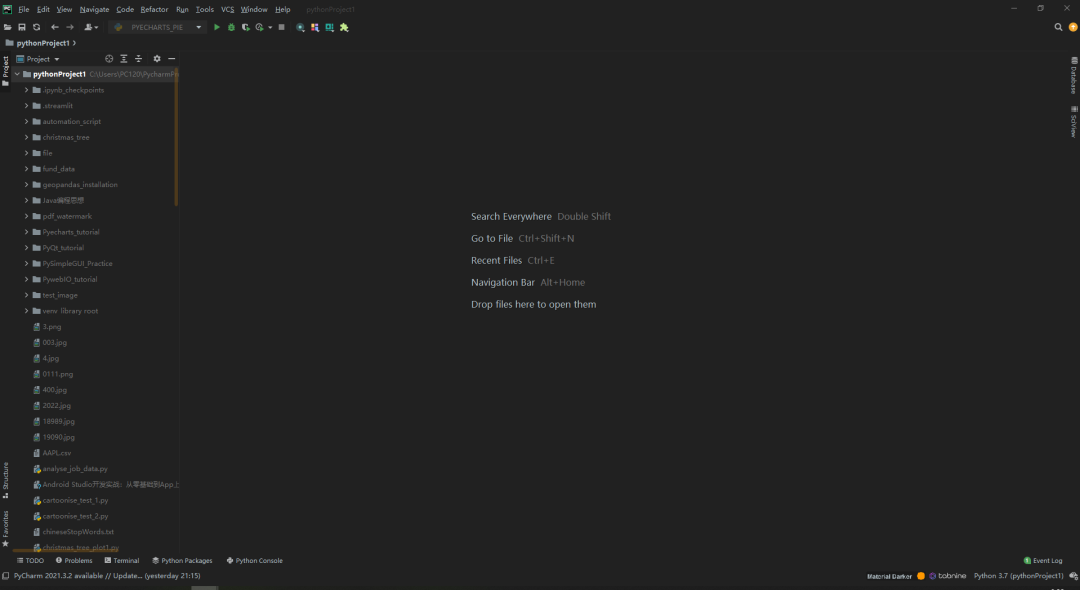1080x590 pixels.
Task: Open Recent Files via the shortcut link
Action: click(496, 260)
